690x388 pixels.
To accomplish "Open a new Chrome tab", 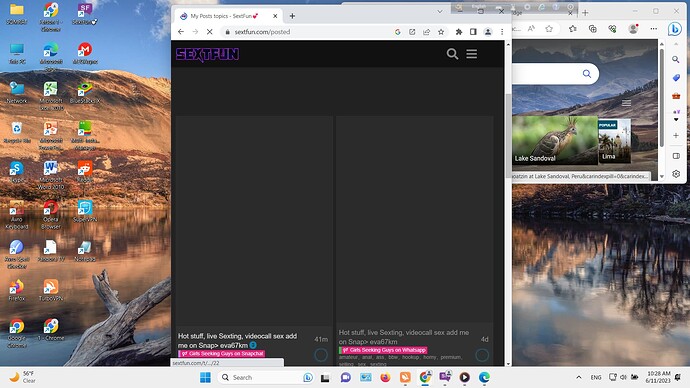I will tap(292, 16).
